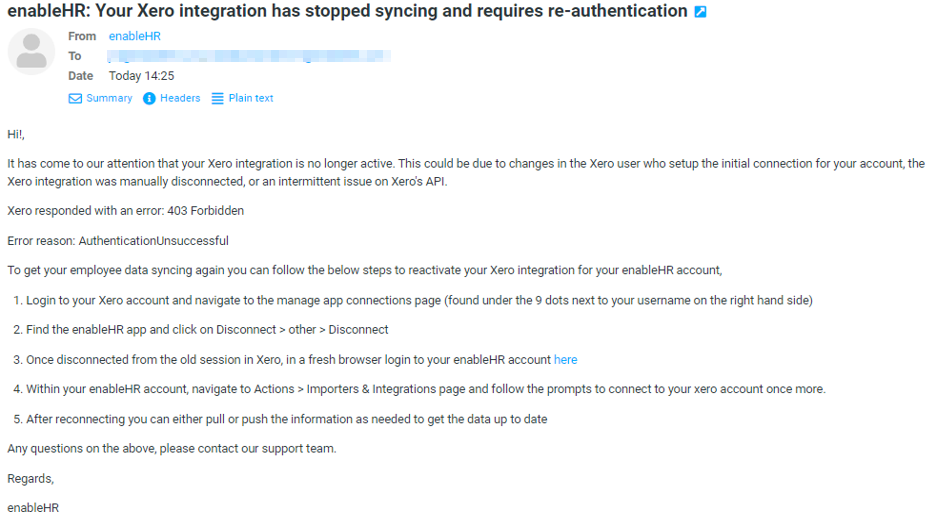Select the blurred recipient address
The image size is (952, 520).
coord(249,56)
